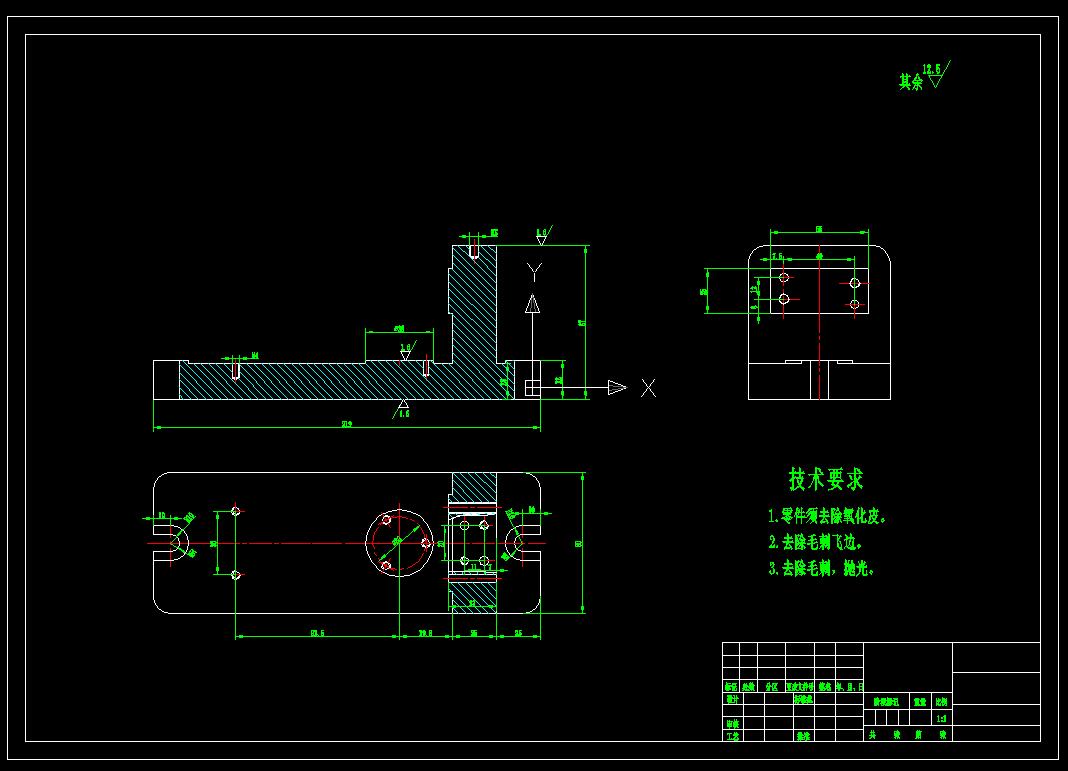The height and width of the screenshot is (771, 1068).
Task: Click the 更改文件号 header cell in title block
Action: pyautogui.click(x=800, y=687)
